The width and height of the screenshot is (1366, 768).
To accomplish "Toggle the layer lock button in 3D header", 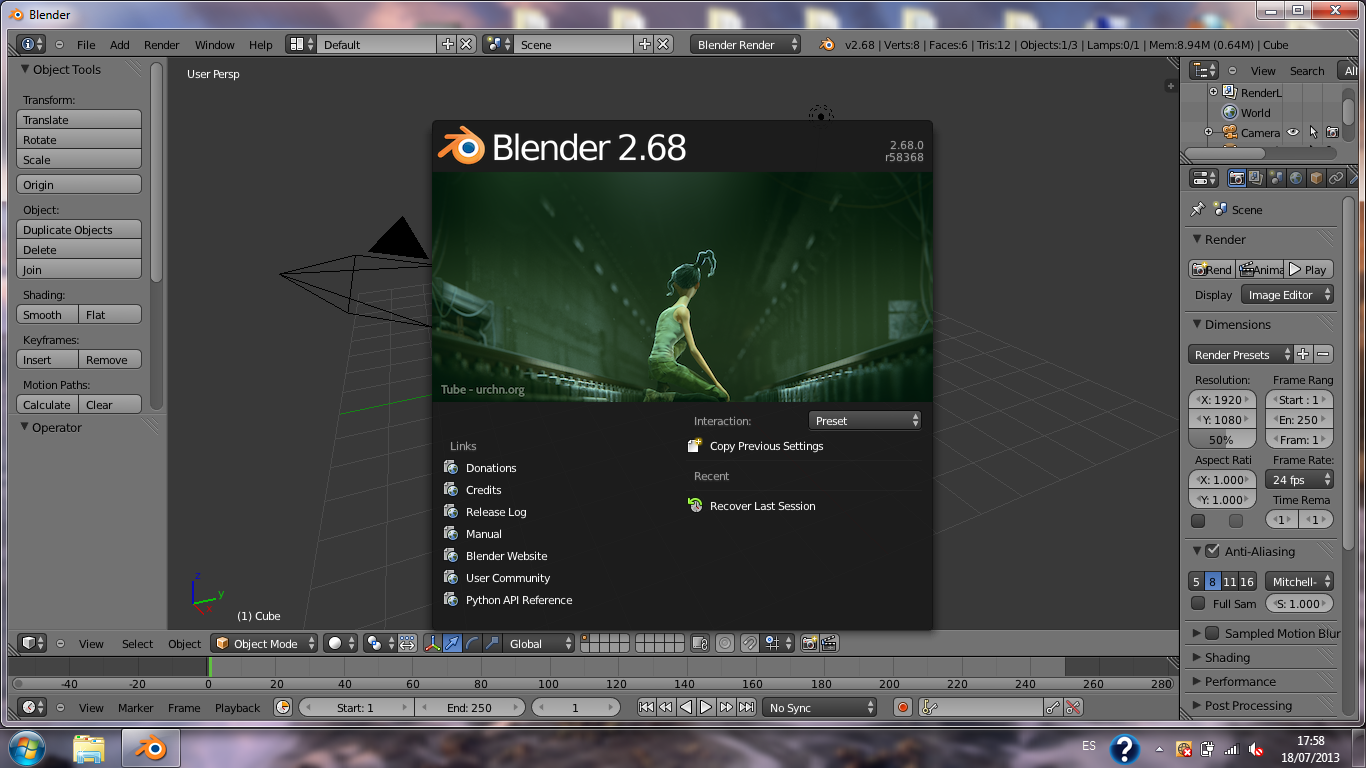I will click(700, 644).
